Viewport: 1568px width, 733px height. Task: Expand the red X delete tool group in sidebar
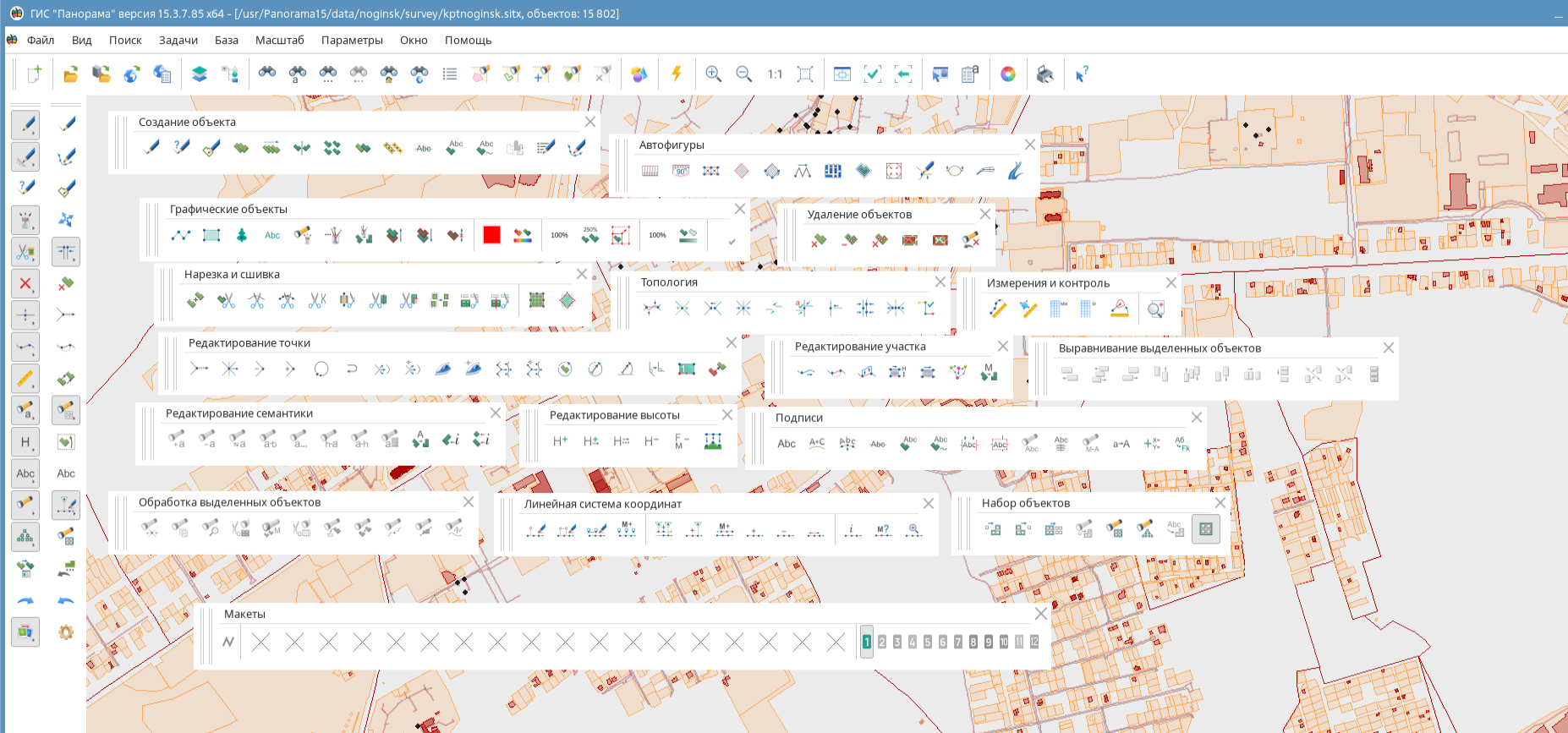tap(25, 284)
